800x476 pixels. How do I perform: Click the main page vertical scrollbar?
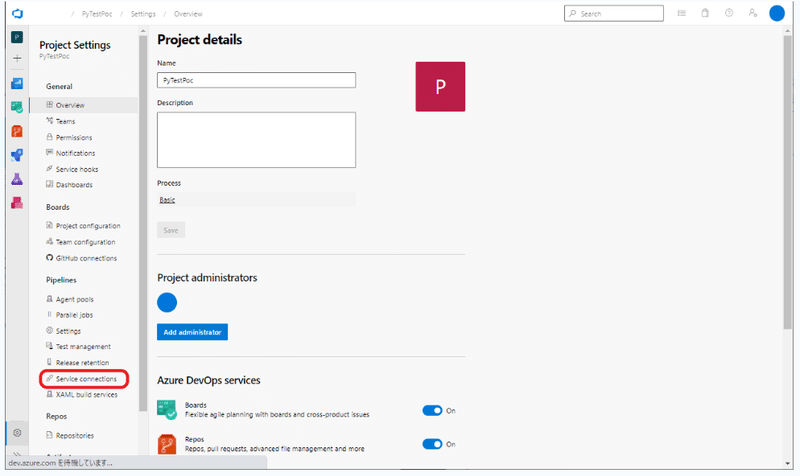788,182
